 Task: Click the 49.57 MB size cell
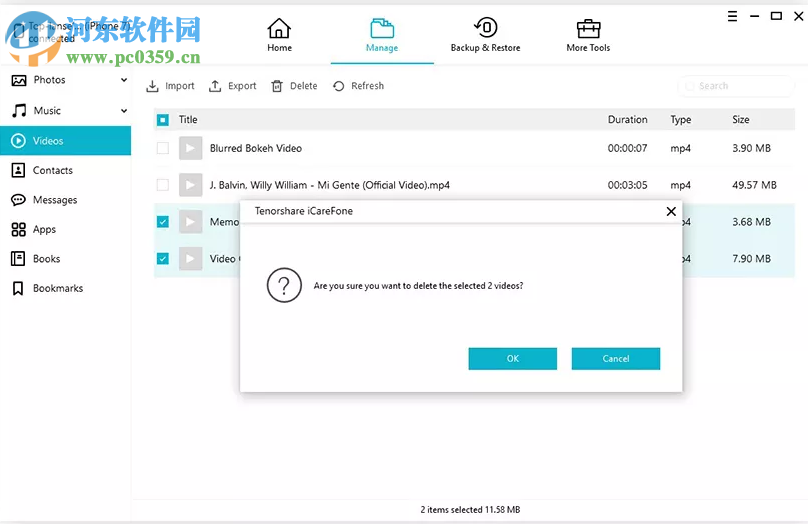click(754, 185)
